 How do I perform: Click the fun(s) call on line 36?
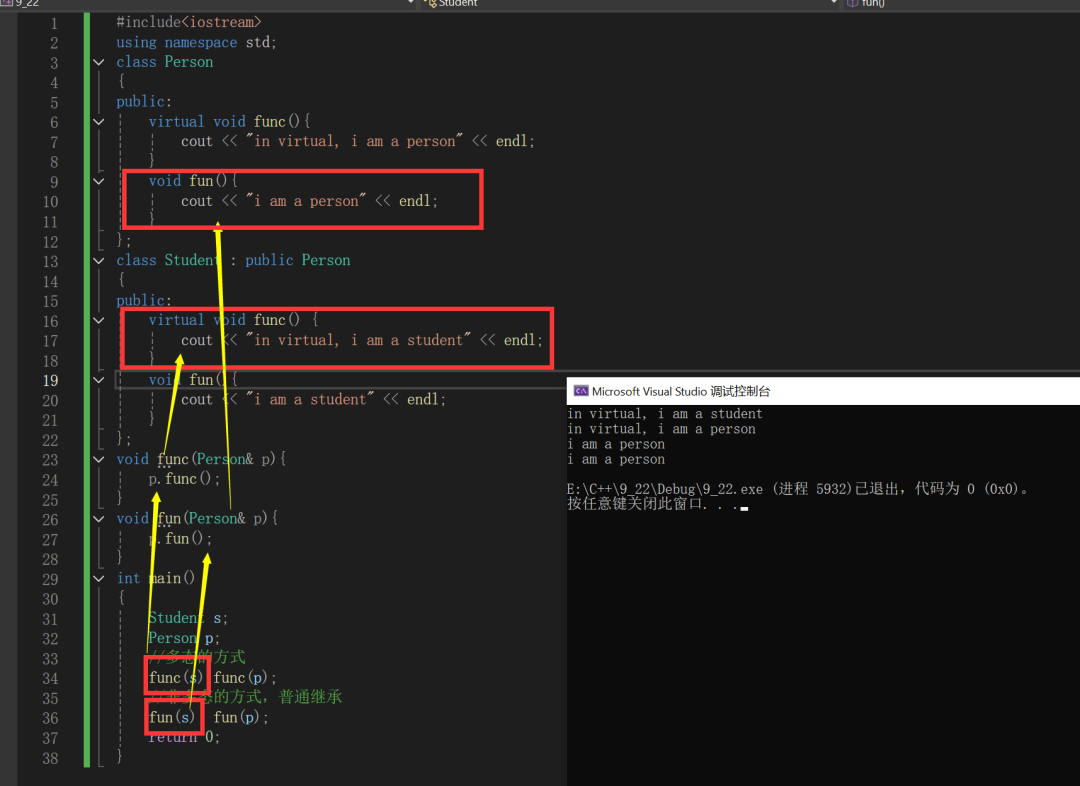click(x=172, y=718)
